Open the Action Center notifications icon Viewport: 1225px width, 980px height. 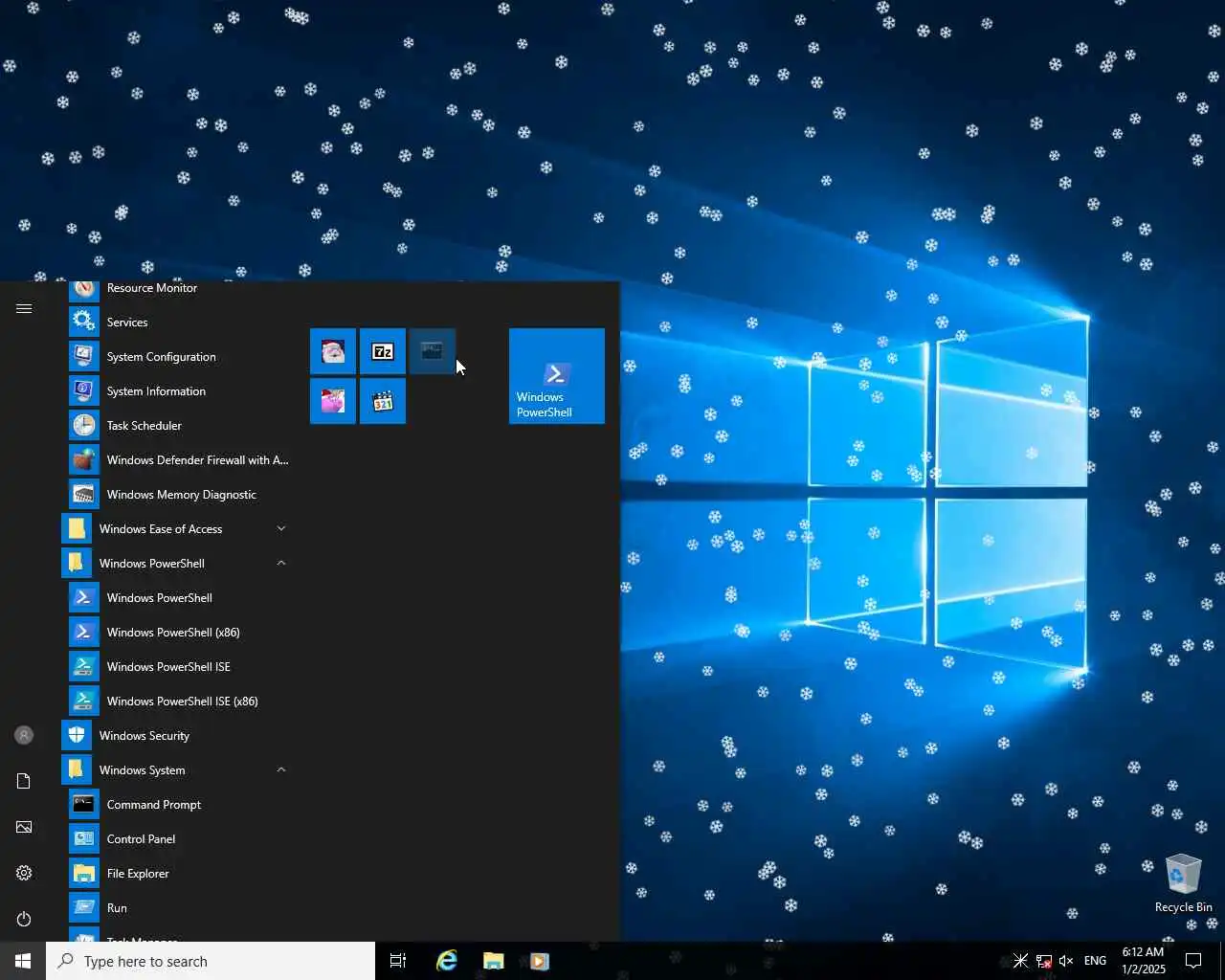tap(1193, 961)
